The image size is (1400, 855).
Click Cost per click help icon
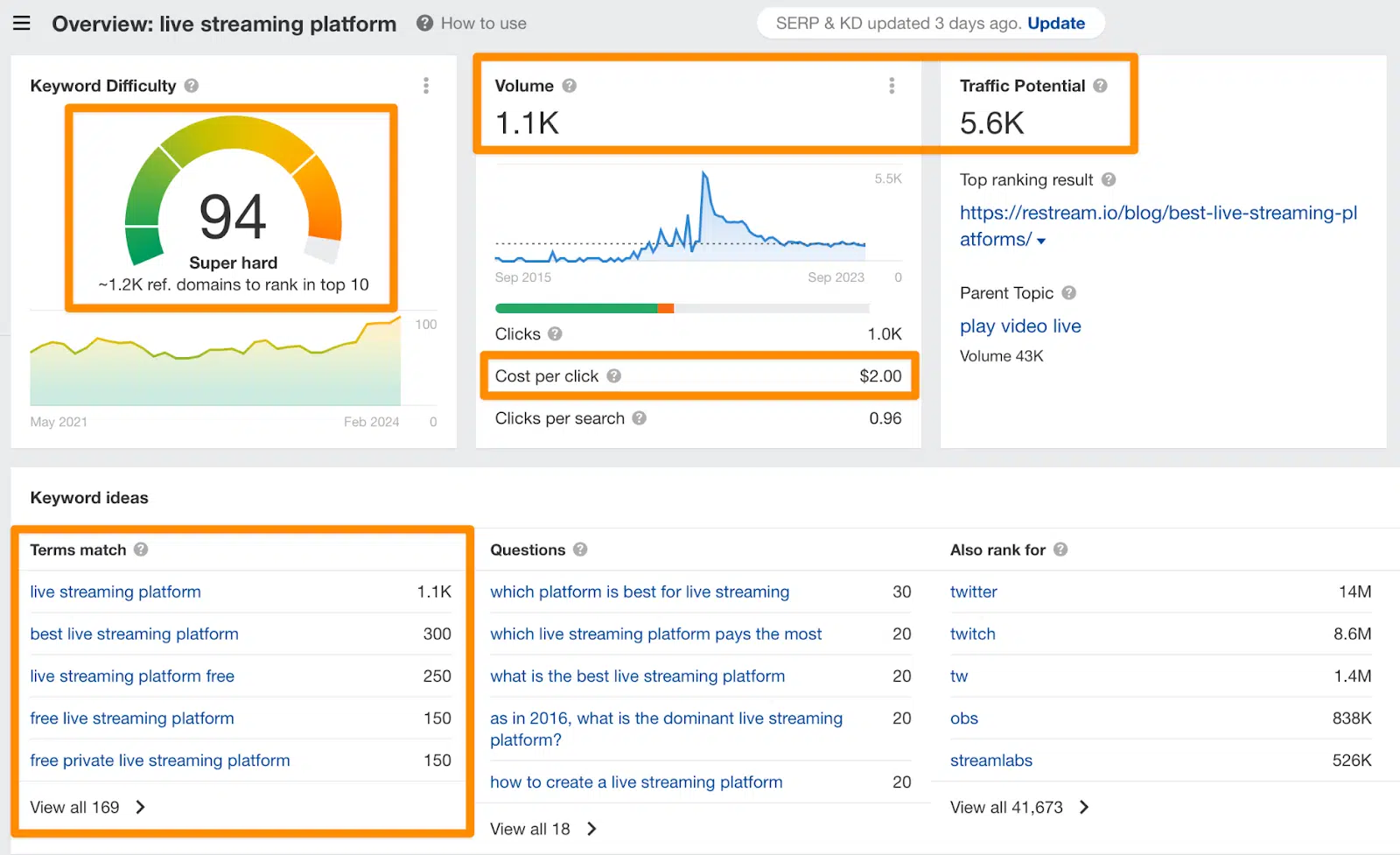(x=614, y=376)
